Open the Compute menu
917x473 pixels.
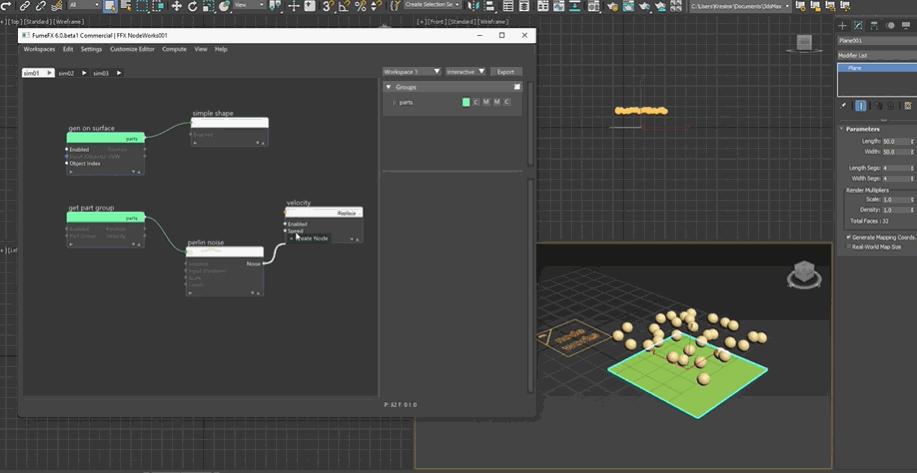tap(174, 49)
